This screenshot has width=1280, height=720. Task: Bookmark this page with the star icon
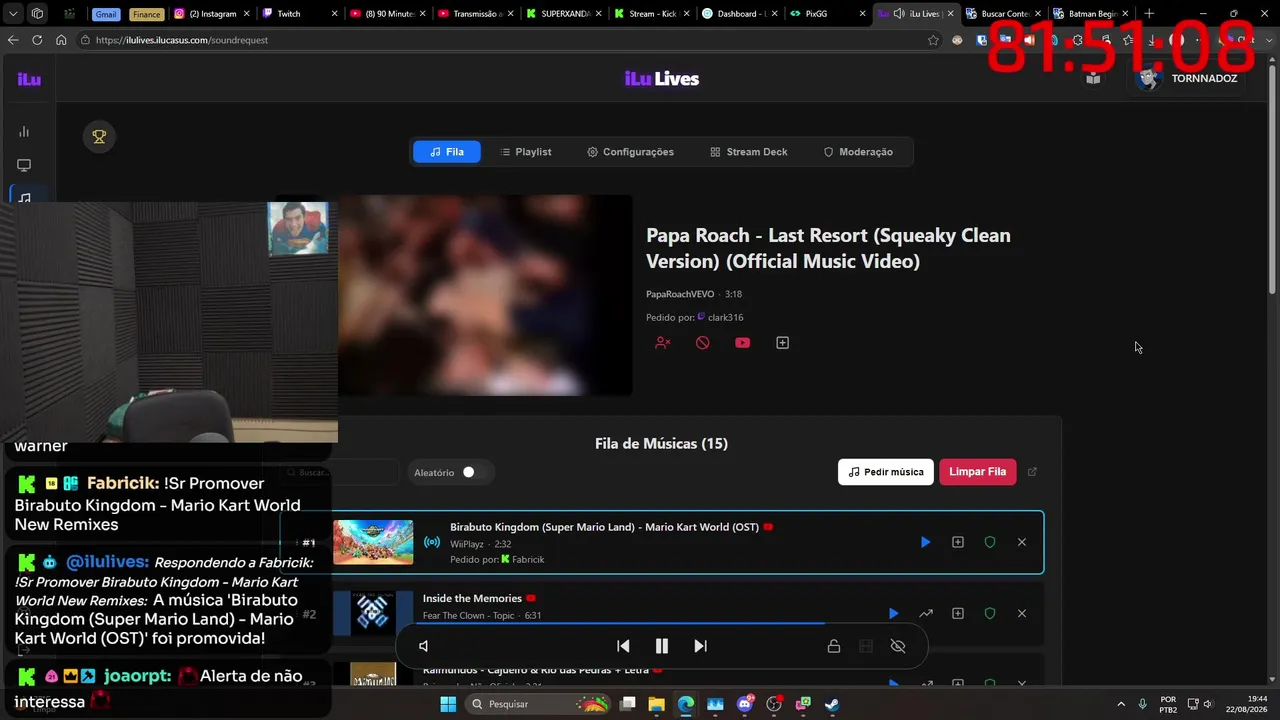(x=933, y=40)
